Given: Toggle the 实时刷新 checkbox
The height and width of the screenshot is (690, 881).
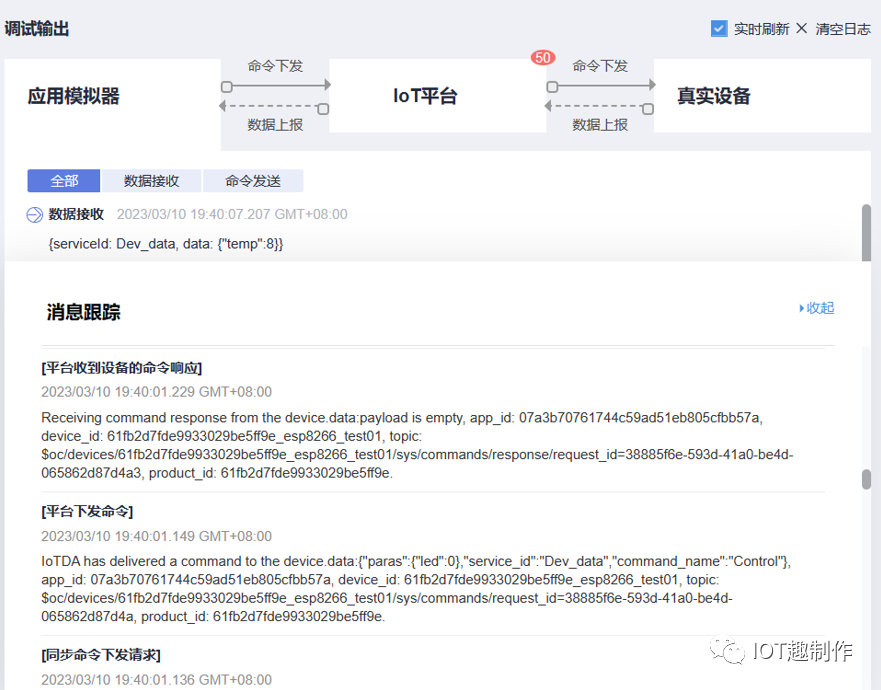Looking at the screenshot, I should click(719, 29).
